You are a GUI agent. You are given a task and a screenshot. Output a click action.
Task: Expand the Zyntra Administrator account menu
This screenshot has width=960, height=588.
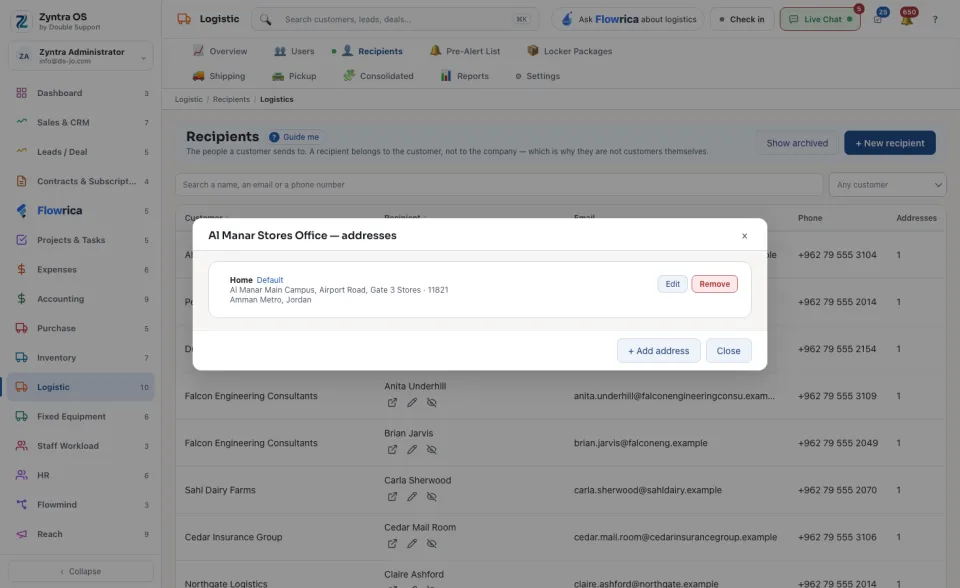pyautogui.click(x=81, y=56)
